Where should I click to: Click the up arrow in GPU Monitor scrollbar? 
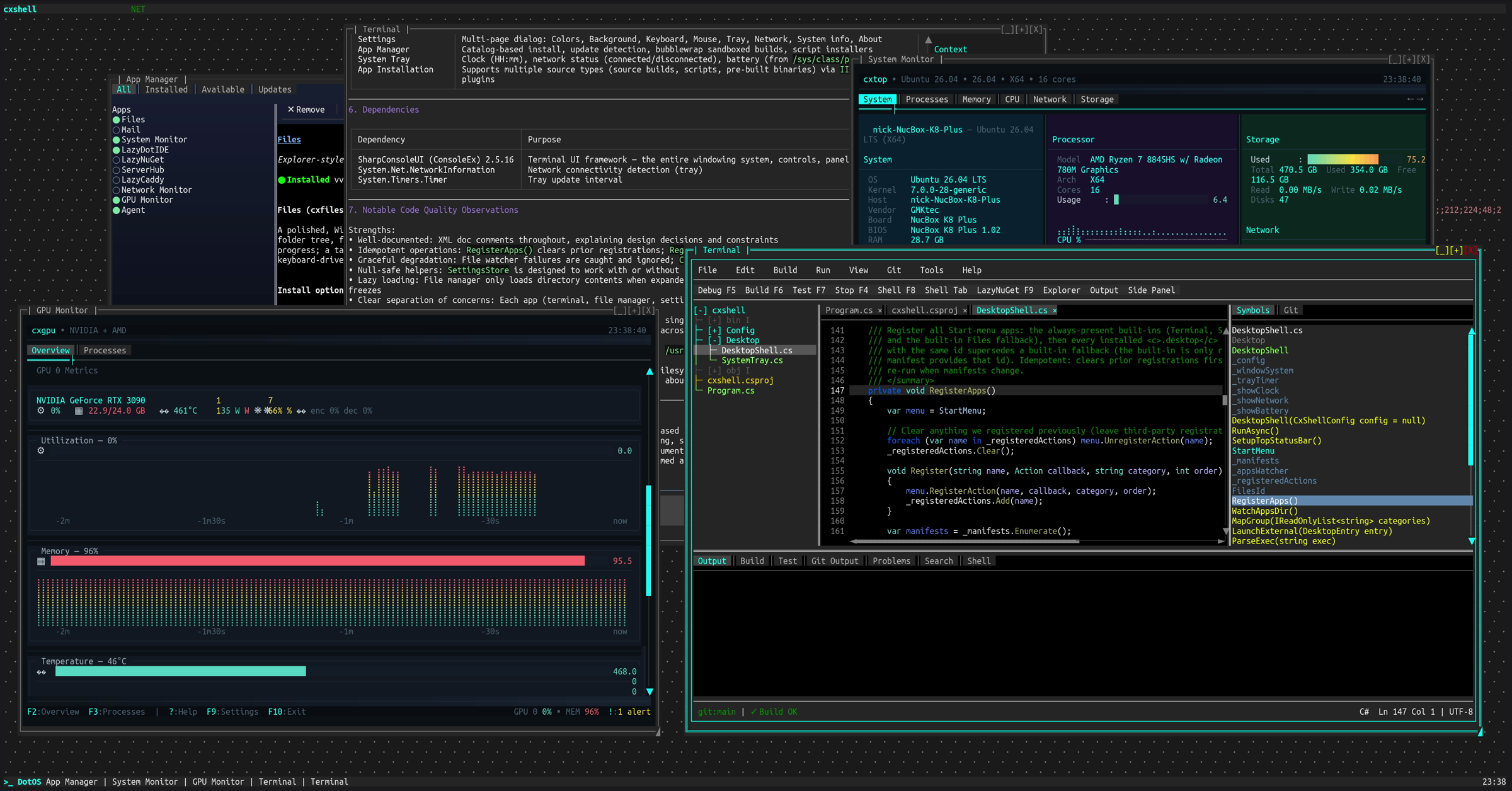[x=650, y=371]
